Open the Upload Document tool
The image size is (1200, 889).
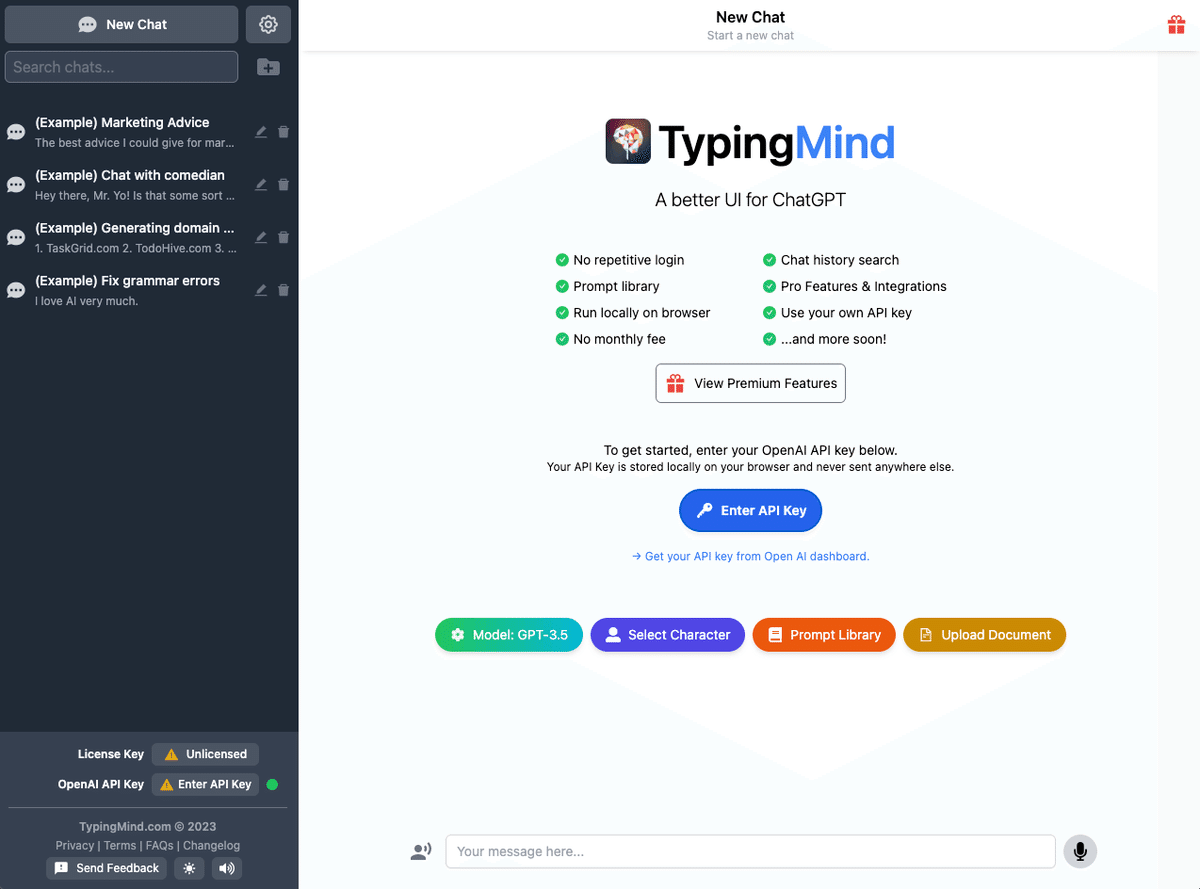coord(984,634)
